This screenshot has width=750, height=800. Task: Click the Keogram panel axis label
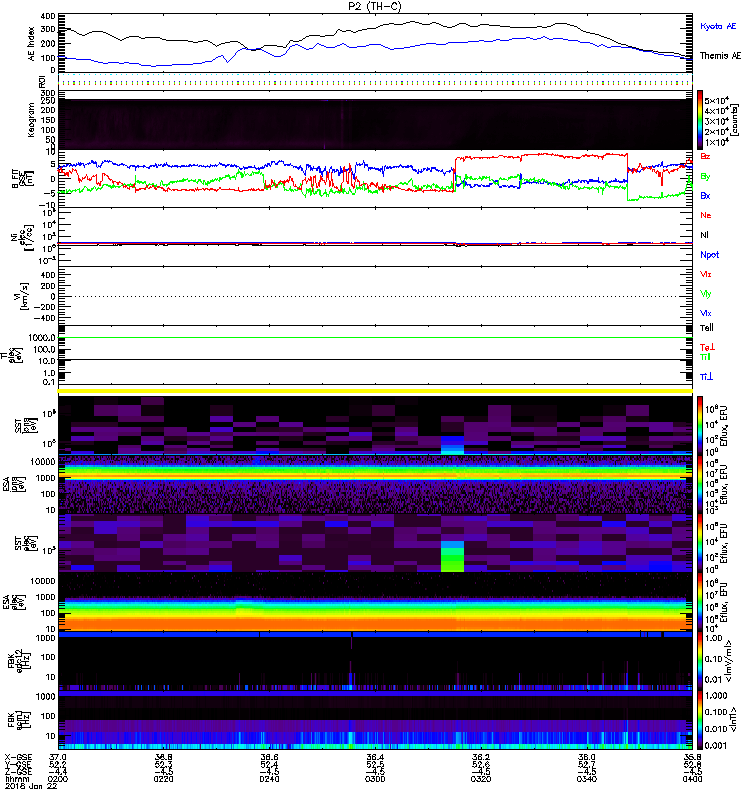coord(31,119)
